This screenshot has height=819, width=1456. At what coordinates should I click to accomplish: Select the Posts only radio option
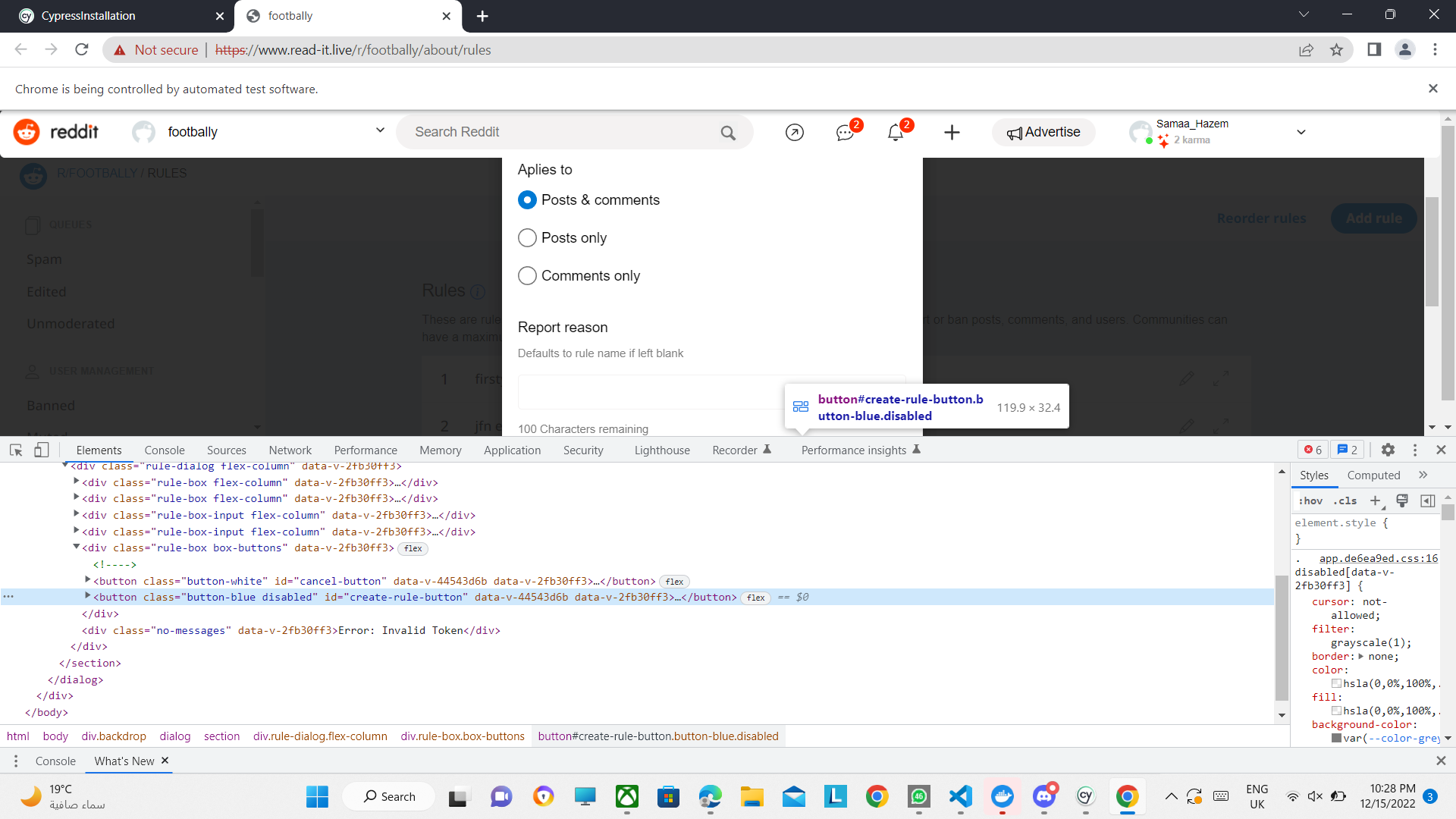point(527,238)
